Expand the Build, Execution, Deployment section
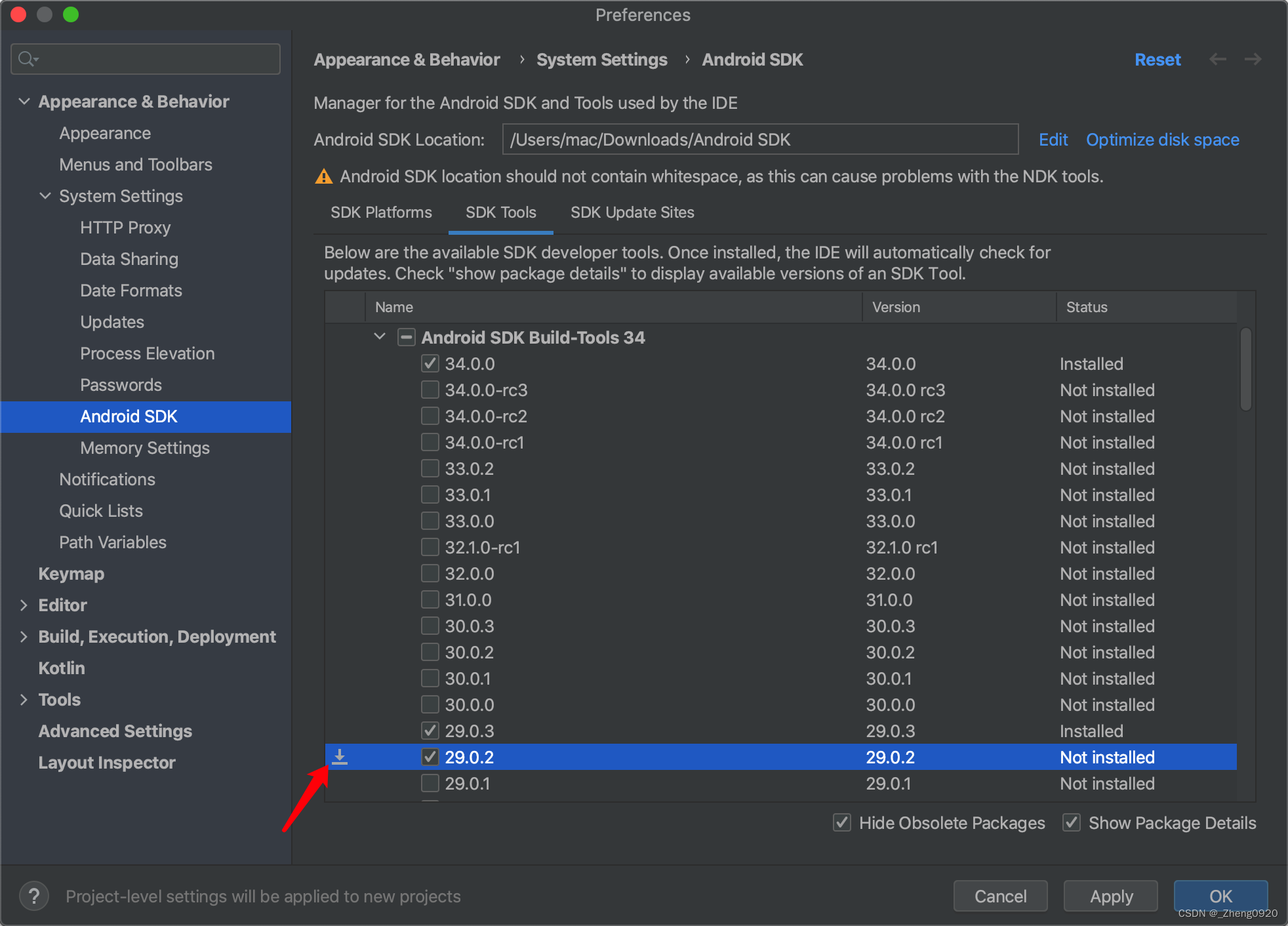The width and height of the screenshot is (1288, 926). pyautogui.click(x=24, y=636)
